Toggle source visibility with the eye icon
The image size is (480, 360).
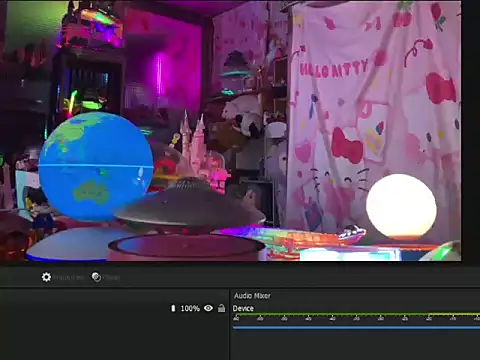point(209,308)
